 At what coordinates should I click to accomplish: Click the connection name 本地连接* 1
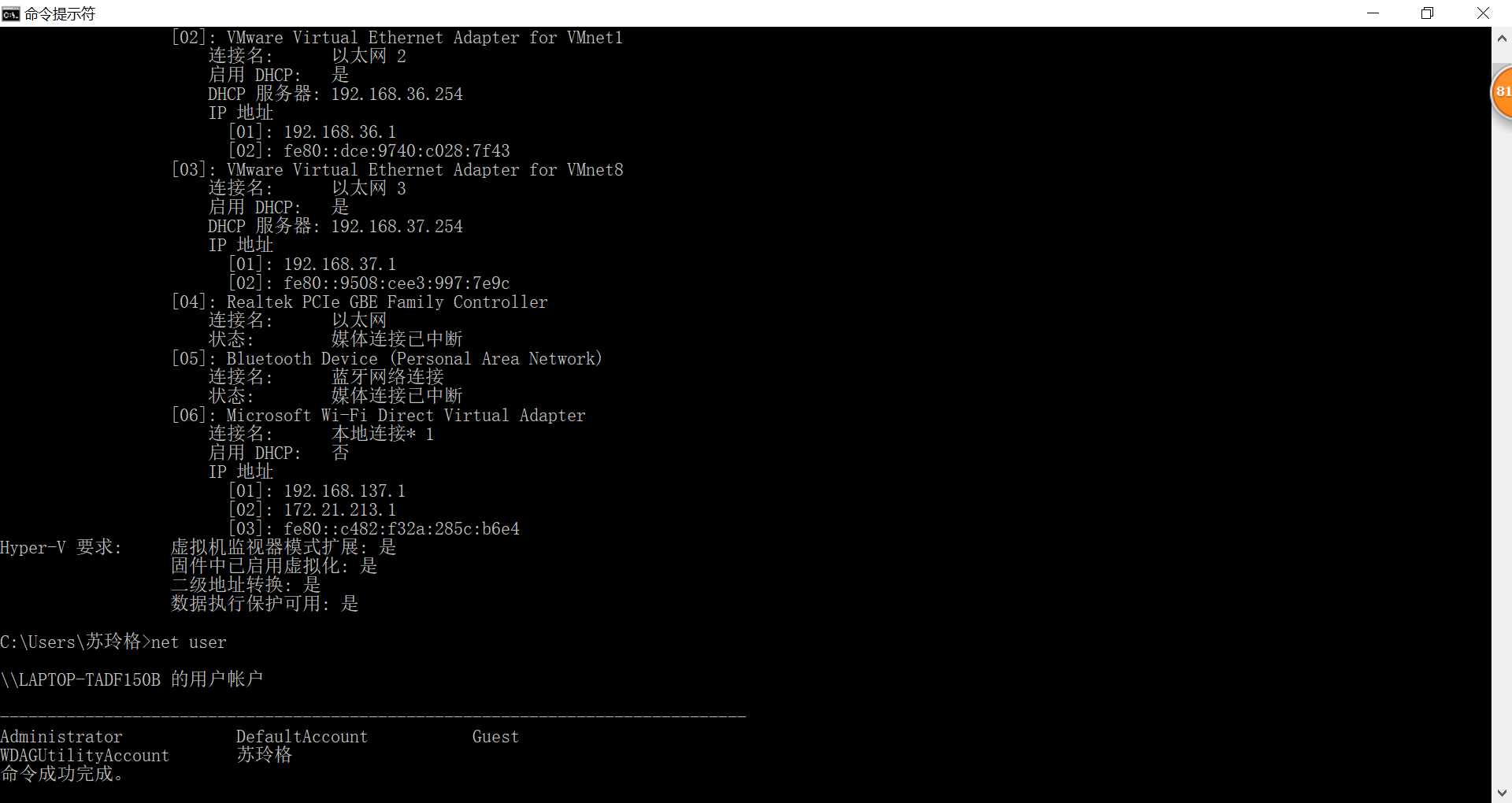(383, 434)
